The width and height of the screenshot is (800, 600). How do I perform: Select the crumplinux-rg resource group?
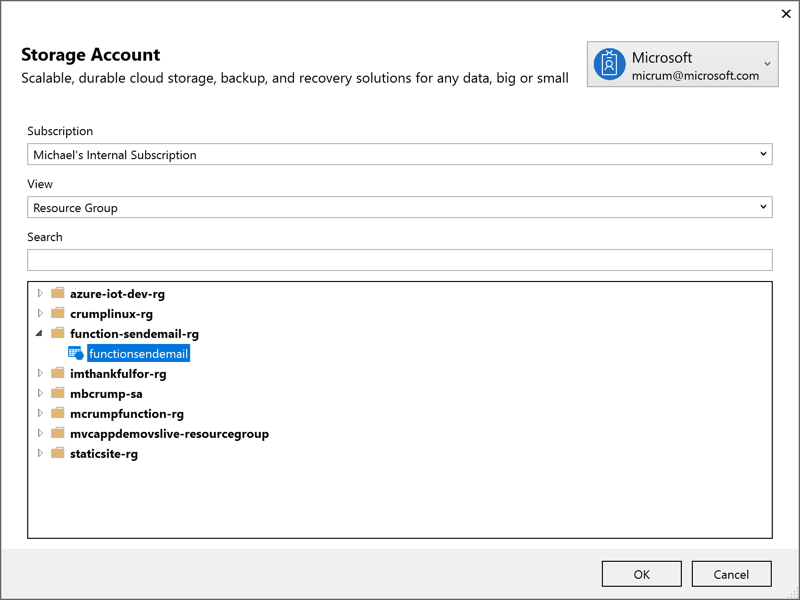[111, 314]
